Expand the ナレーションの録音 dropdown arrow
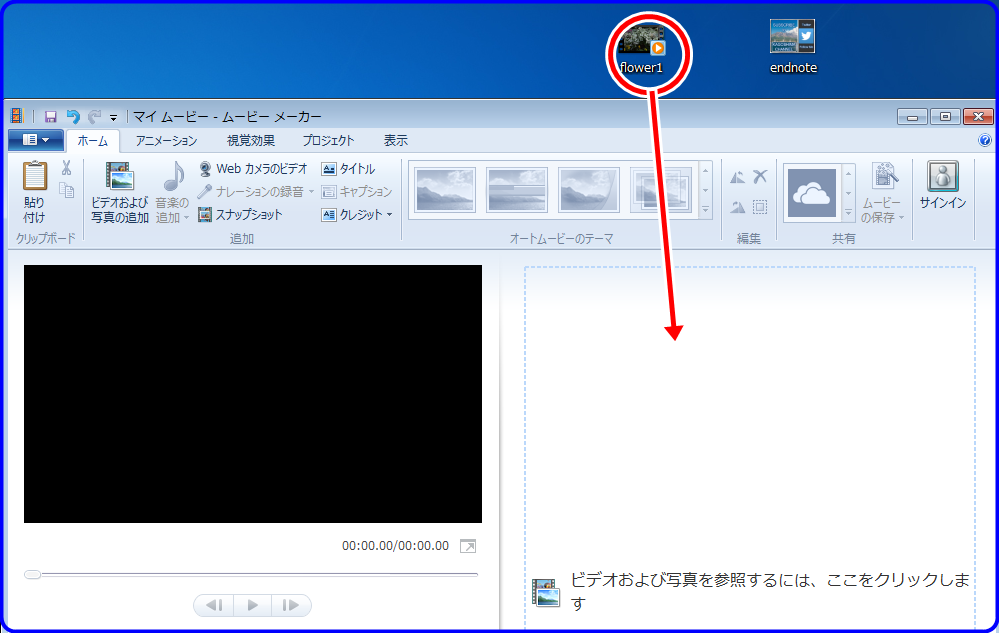999x633 pixels. click(x=312, y=192)
